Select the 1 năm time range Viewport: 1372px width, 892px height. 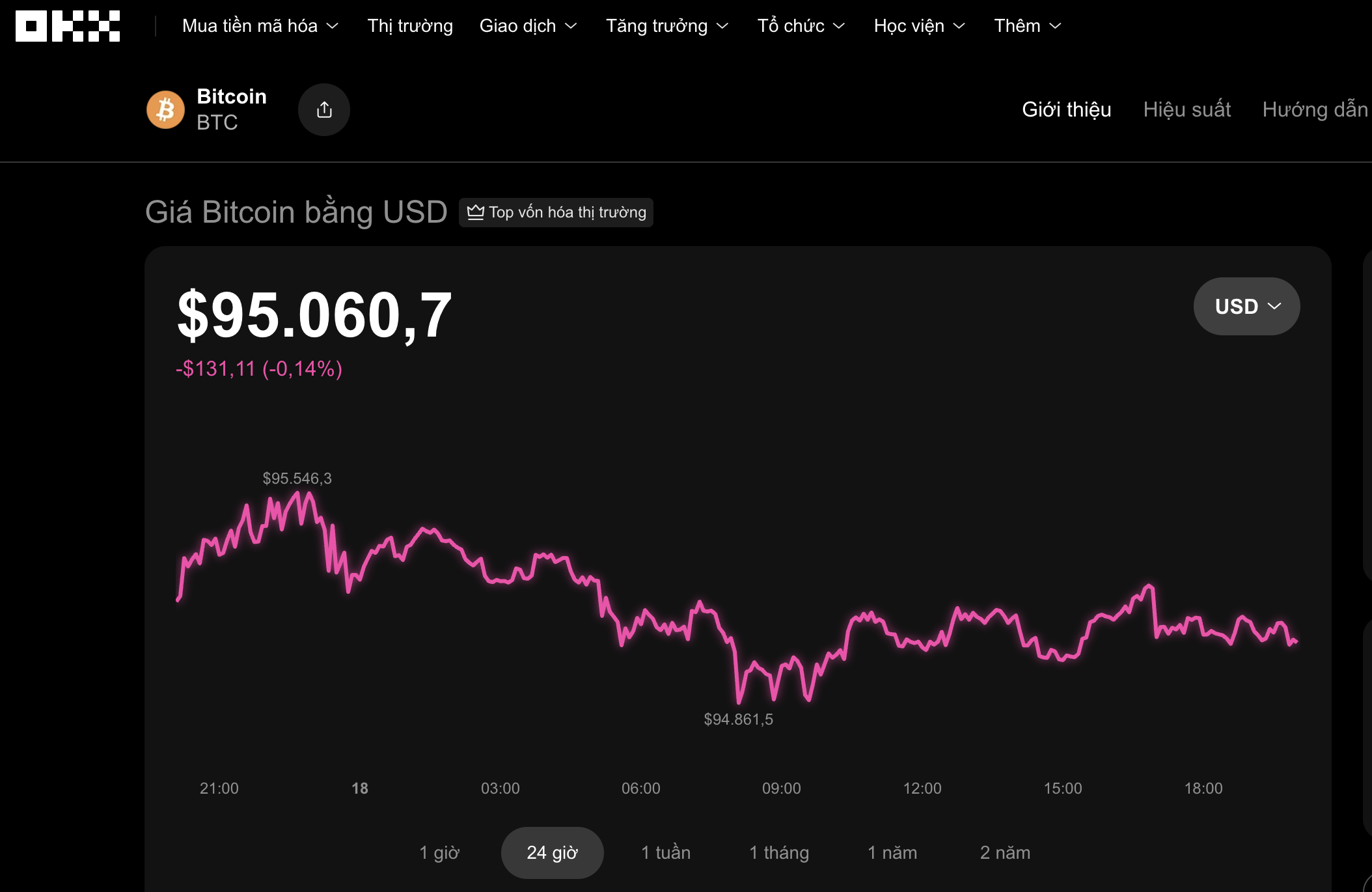892,852
